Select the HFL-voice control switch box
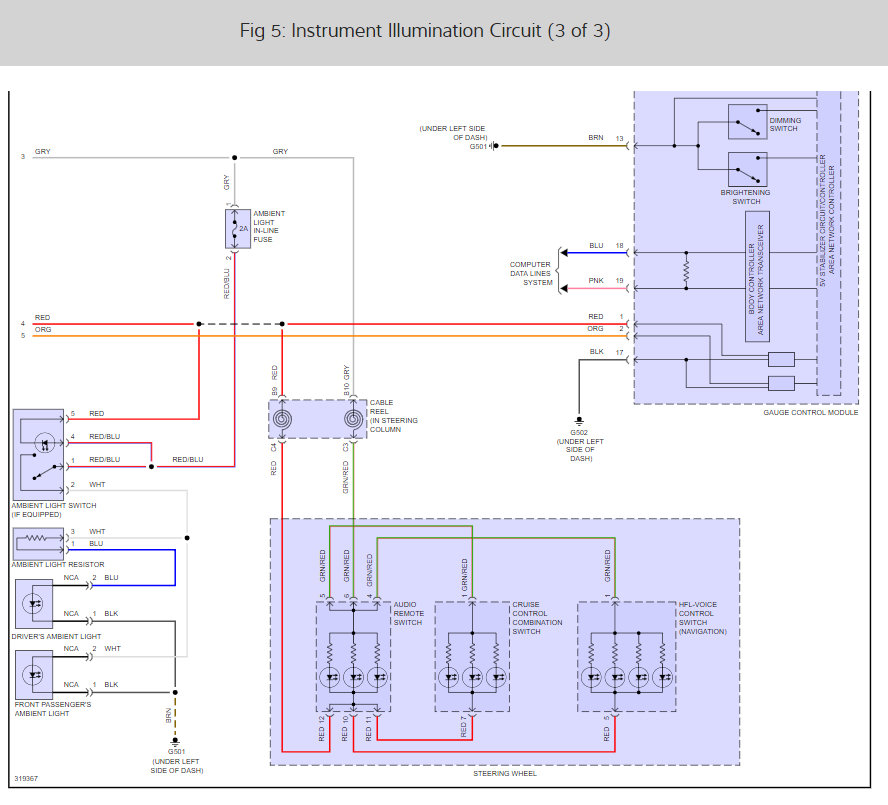This screenshot has width=888, height=805. tap(626, 657)
